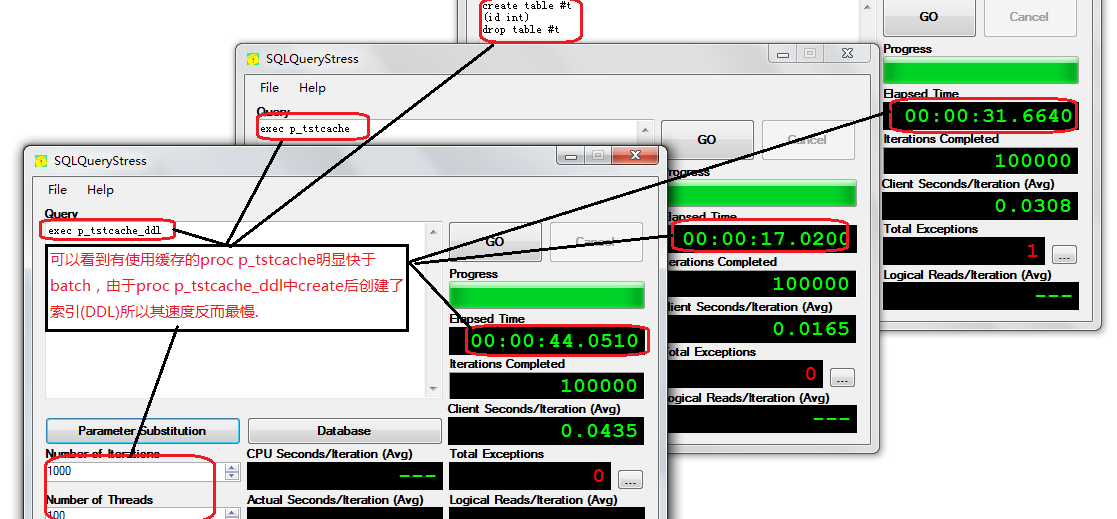
Task: Click progress bar in rear right window
Action: [x=981, y=70]
